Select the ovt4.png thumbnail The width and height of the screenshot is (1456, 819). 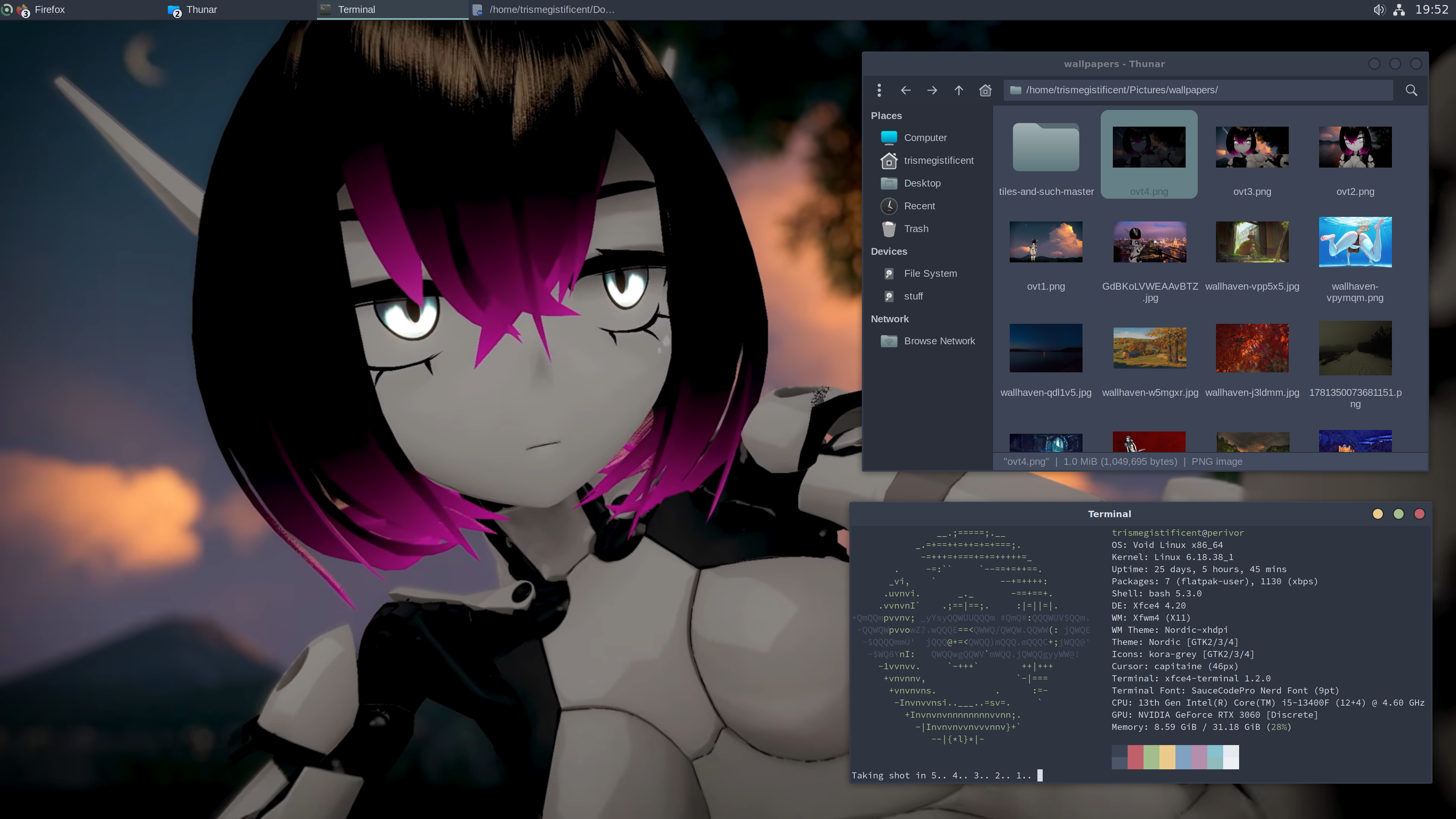[1149, 147]
